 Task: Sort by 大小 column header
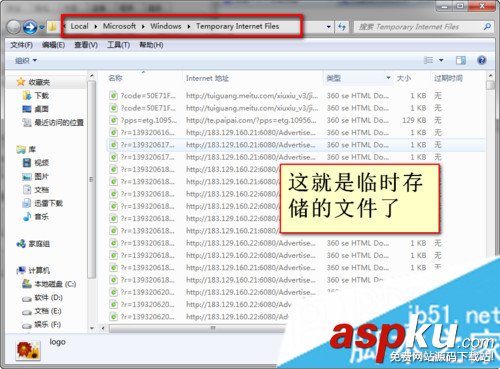(404, 78)
